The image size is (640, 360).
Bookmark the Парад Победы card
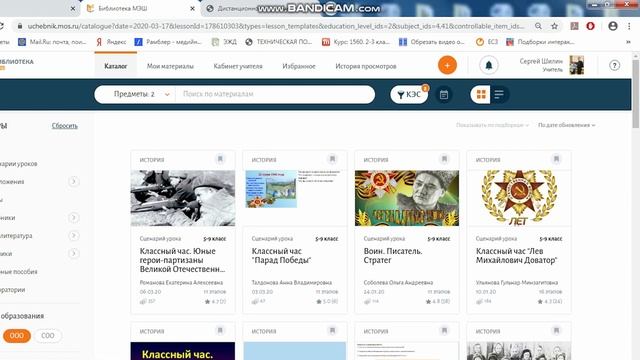coord(332,159)
